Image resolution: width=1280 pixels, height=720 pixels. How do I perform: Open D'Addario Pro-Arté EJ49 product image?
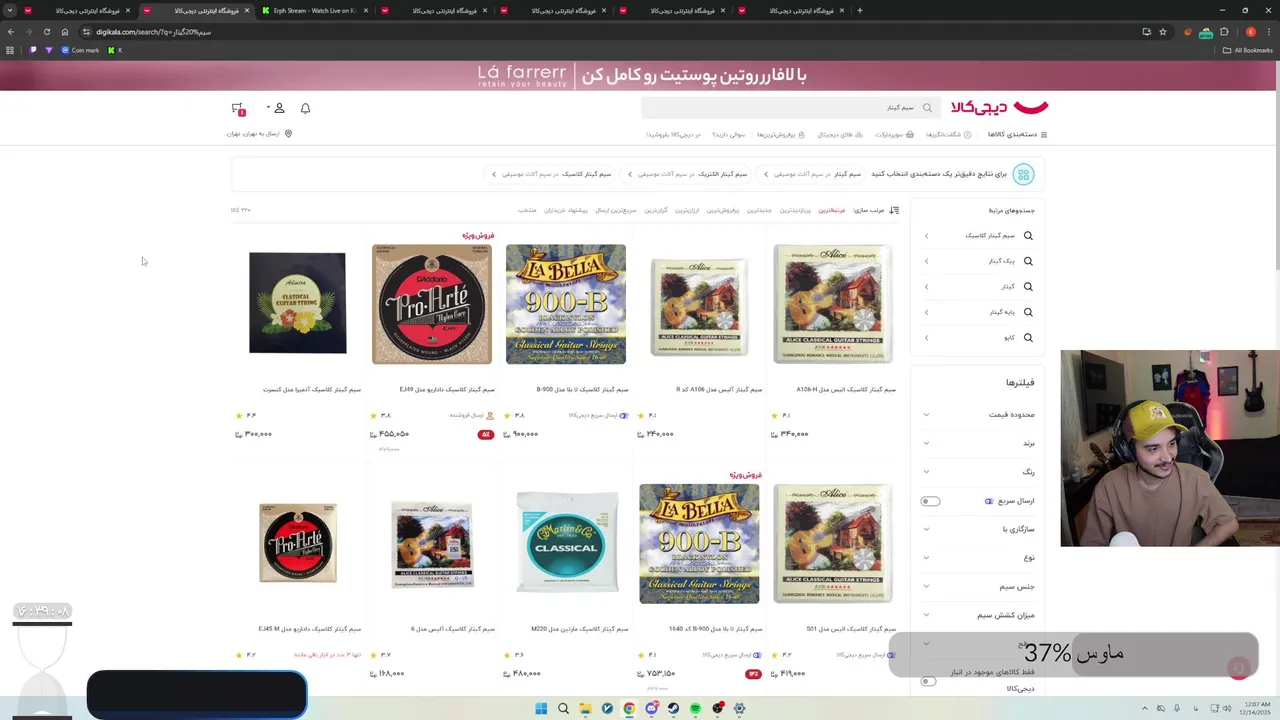point(432,304)
